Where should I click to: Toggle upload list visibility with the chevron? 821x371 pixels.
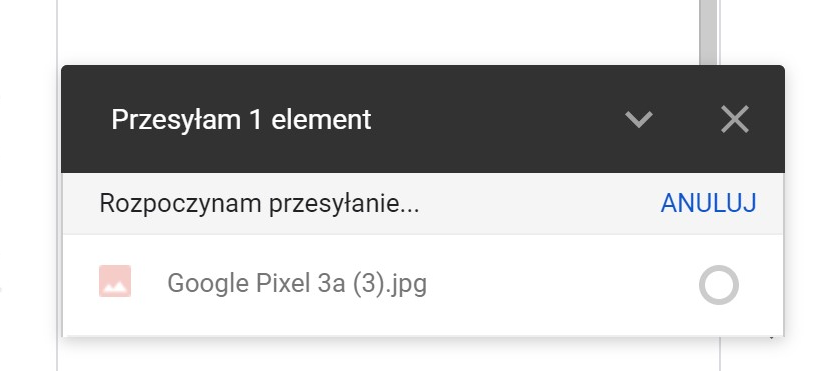point(639,120)
